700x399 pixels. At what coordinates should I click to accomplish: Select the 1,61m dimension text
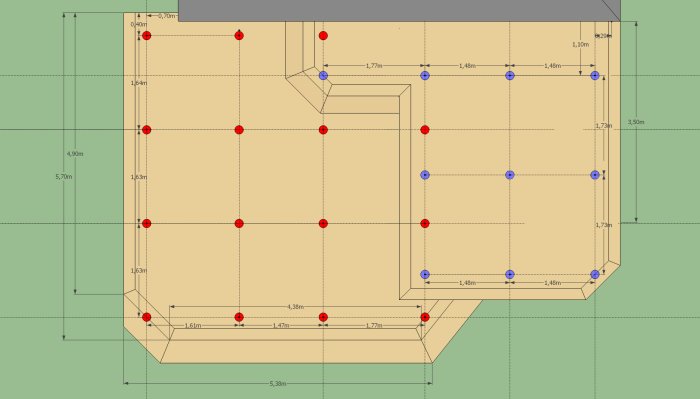click(192, 325)
